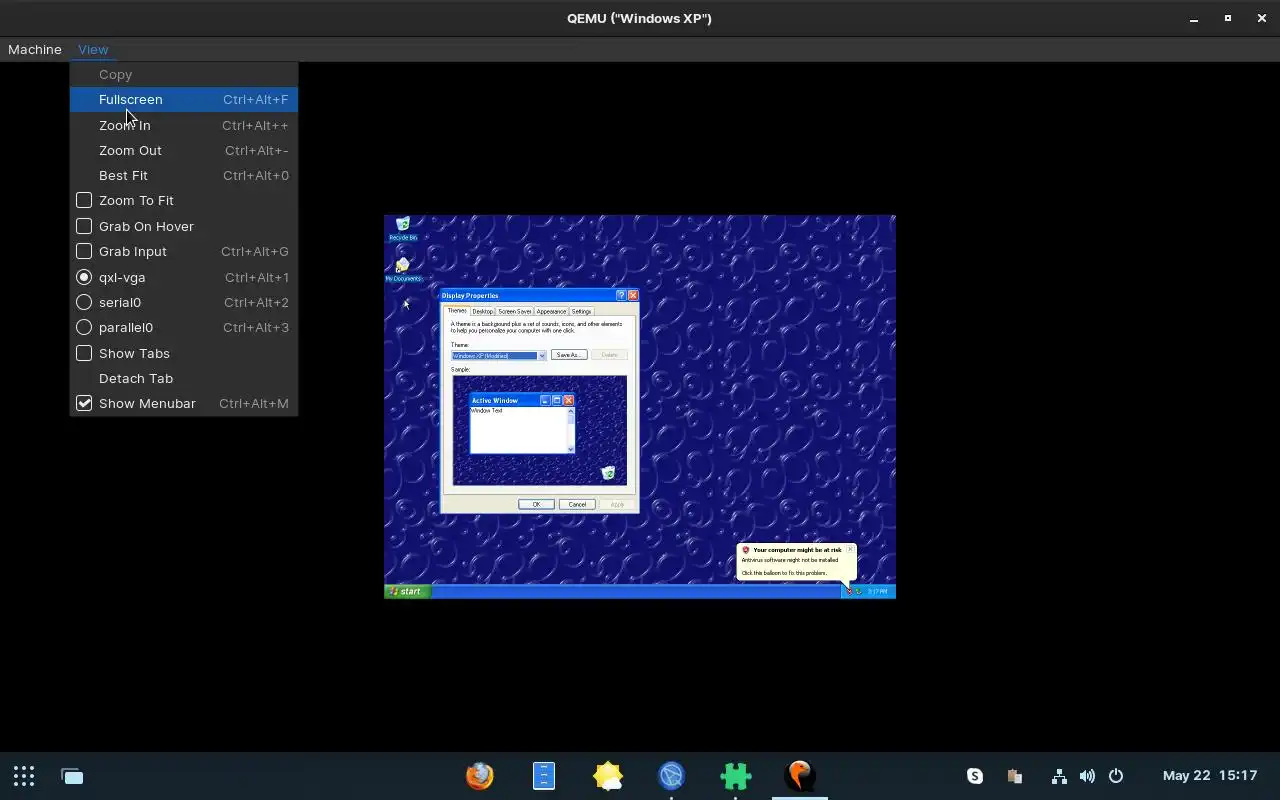Switch to Screen Saver tab

pos(515,311)
